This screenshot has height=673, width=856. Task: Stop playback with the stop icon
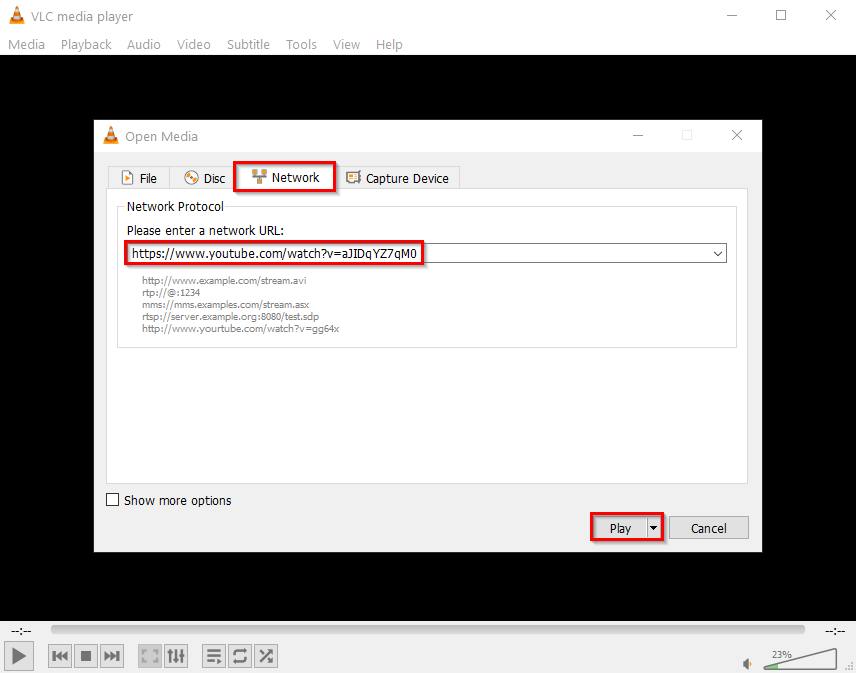pos(86,656)
